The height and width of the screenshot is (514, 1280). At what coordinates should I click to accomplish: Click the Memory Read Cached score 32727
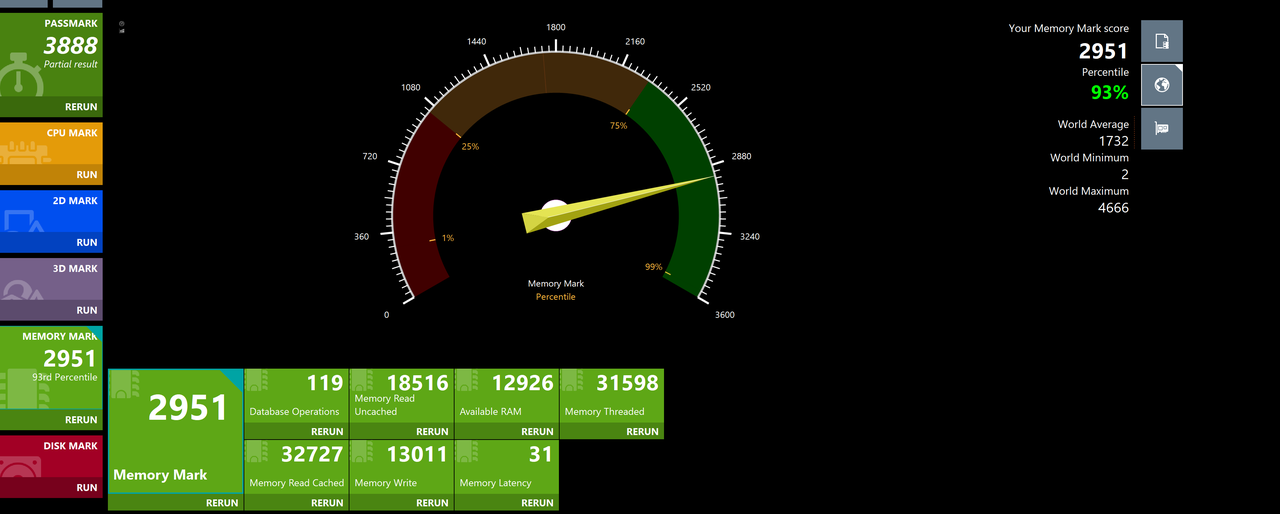point(313,454)
